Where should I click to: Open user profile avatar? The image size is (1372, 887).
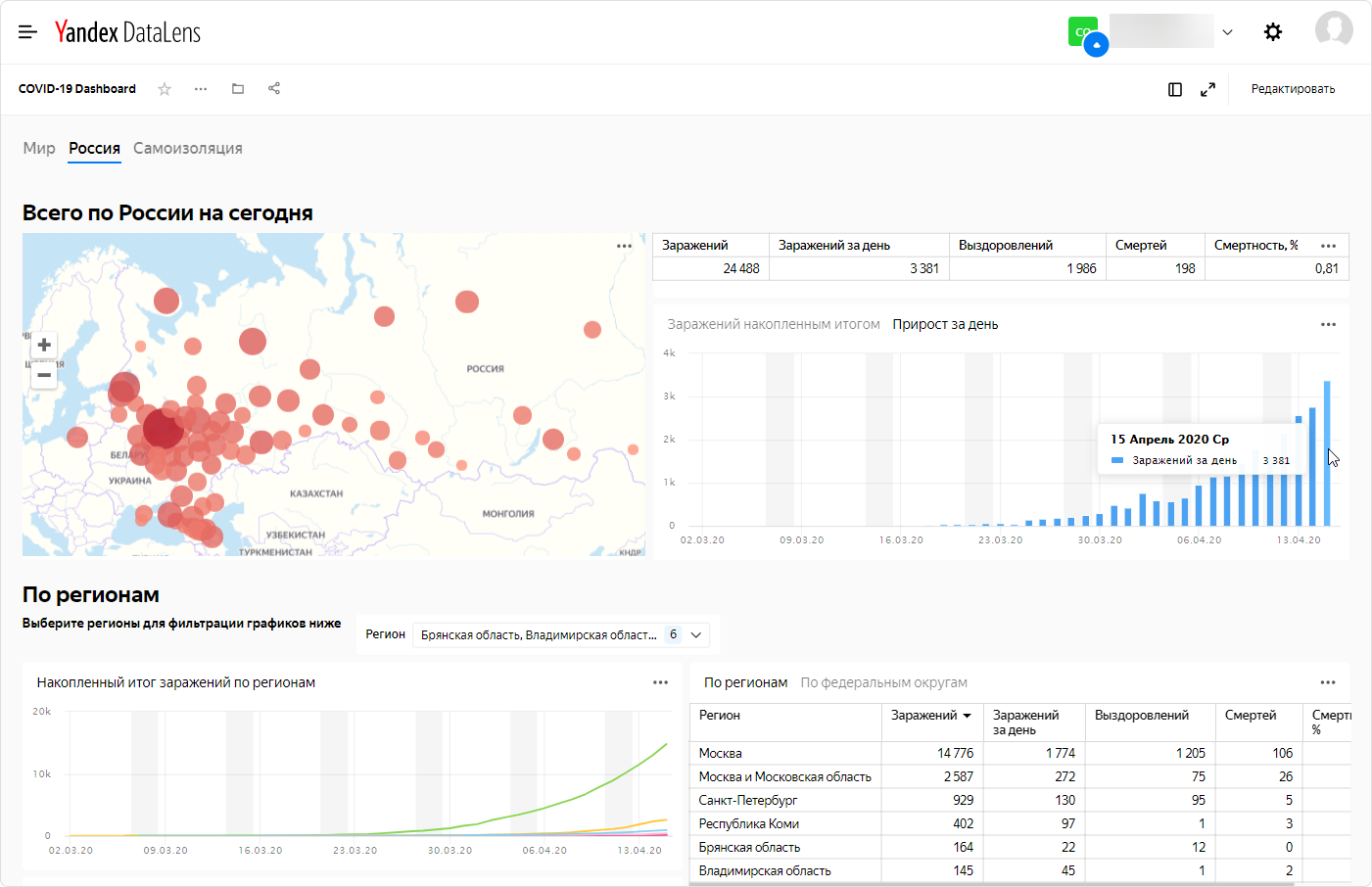[1333, 30]
